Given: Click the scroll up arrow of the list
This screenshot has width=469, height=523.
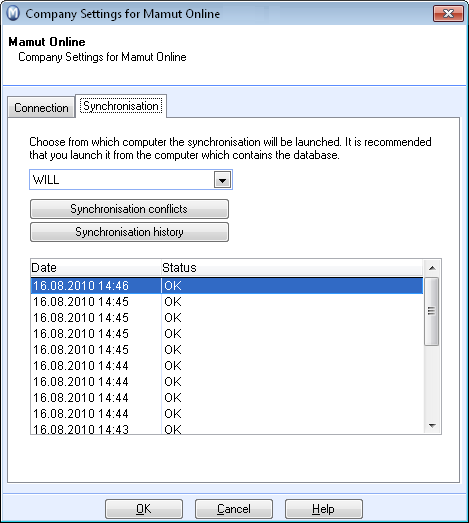Looking at the screenshot, I should (432, 268).
